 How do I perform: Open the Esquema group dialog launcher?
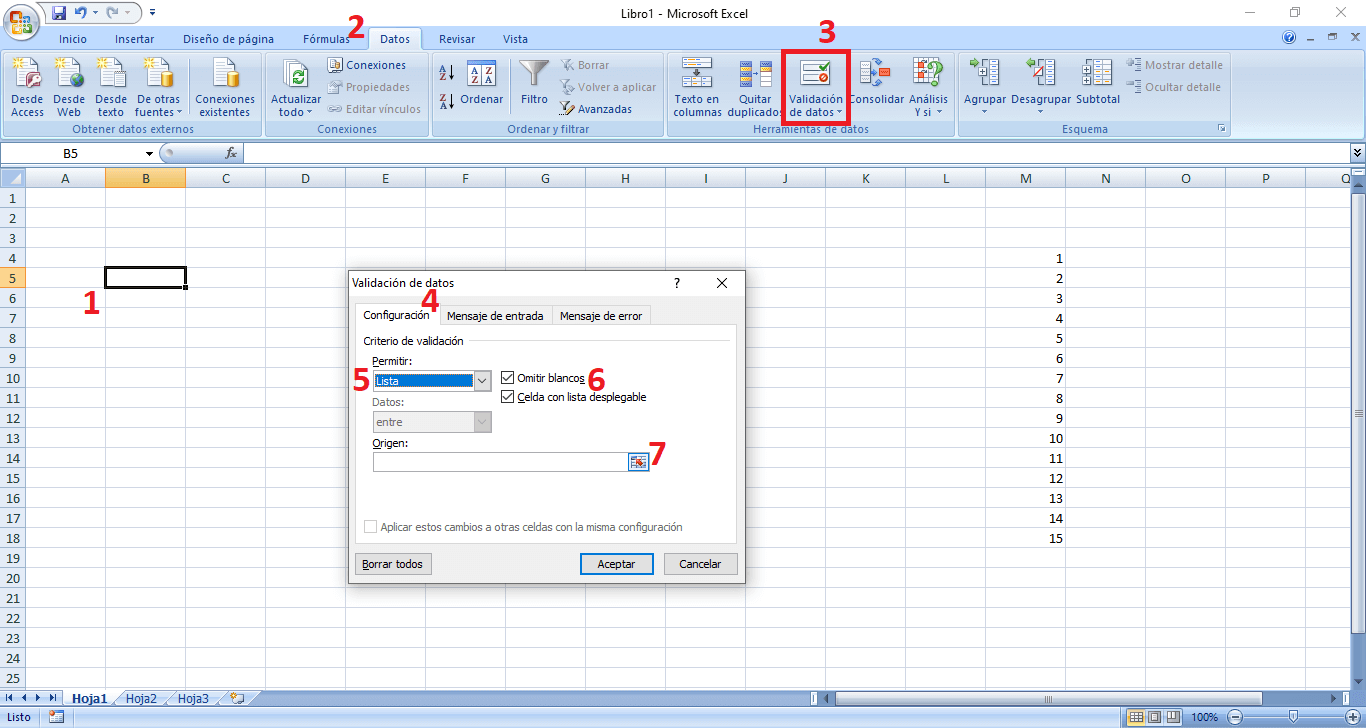pos(1221,129)
